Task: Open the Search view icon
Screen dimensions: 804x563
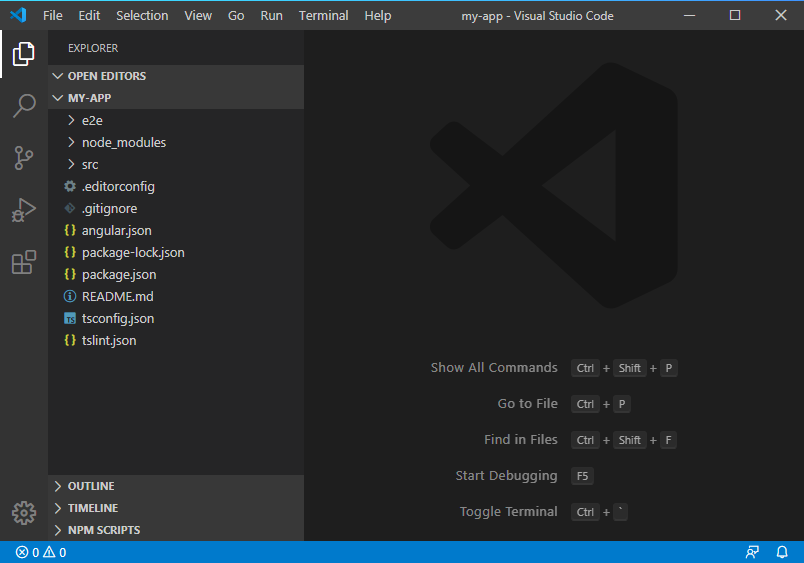Action: pyautogui.click(x=24, y=106)
